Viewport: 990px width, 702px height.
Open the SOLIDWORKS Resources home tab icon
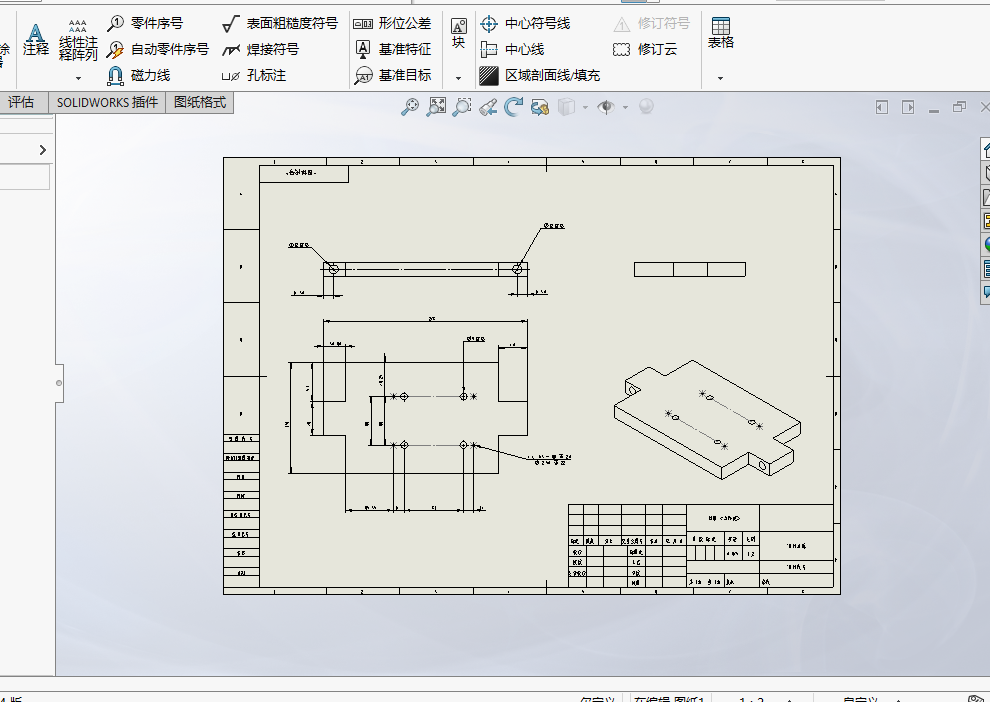point(986,149)
